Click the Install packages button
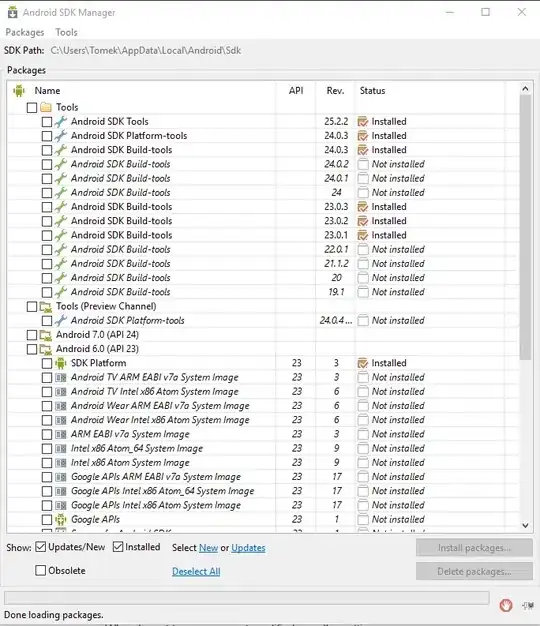540x626 pixels. point(474,548)
